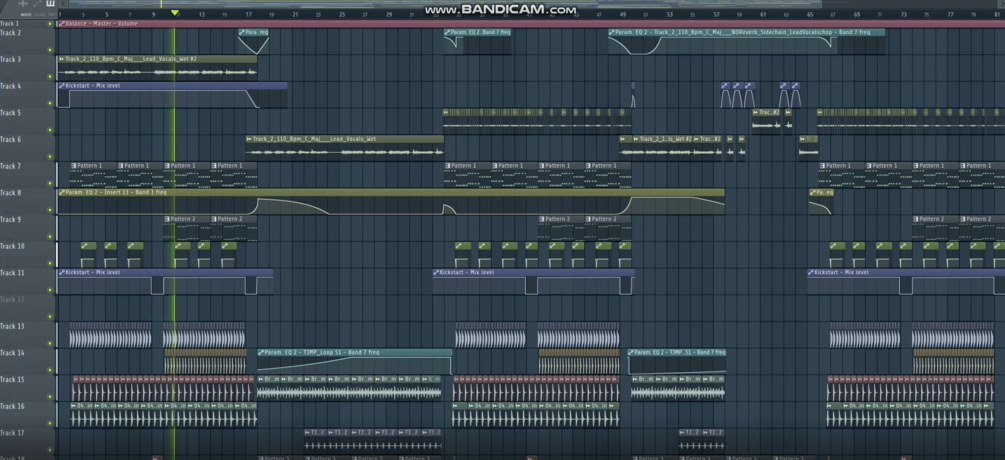Mute Track 1 with its green LED

(50, 24)
